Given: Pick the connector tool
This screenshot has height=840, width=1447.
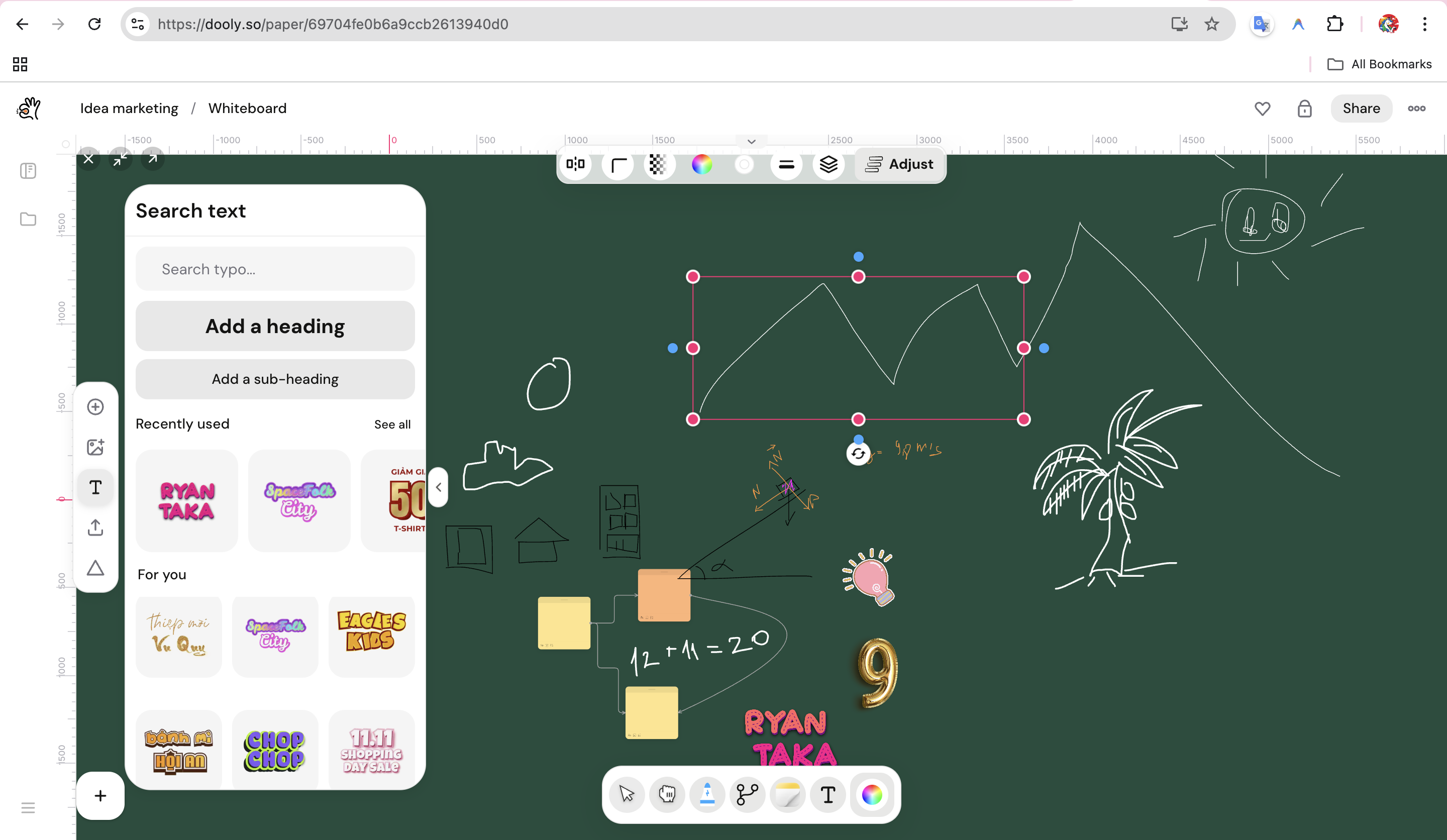Looking at the screenshot, I should 747,795.
